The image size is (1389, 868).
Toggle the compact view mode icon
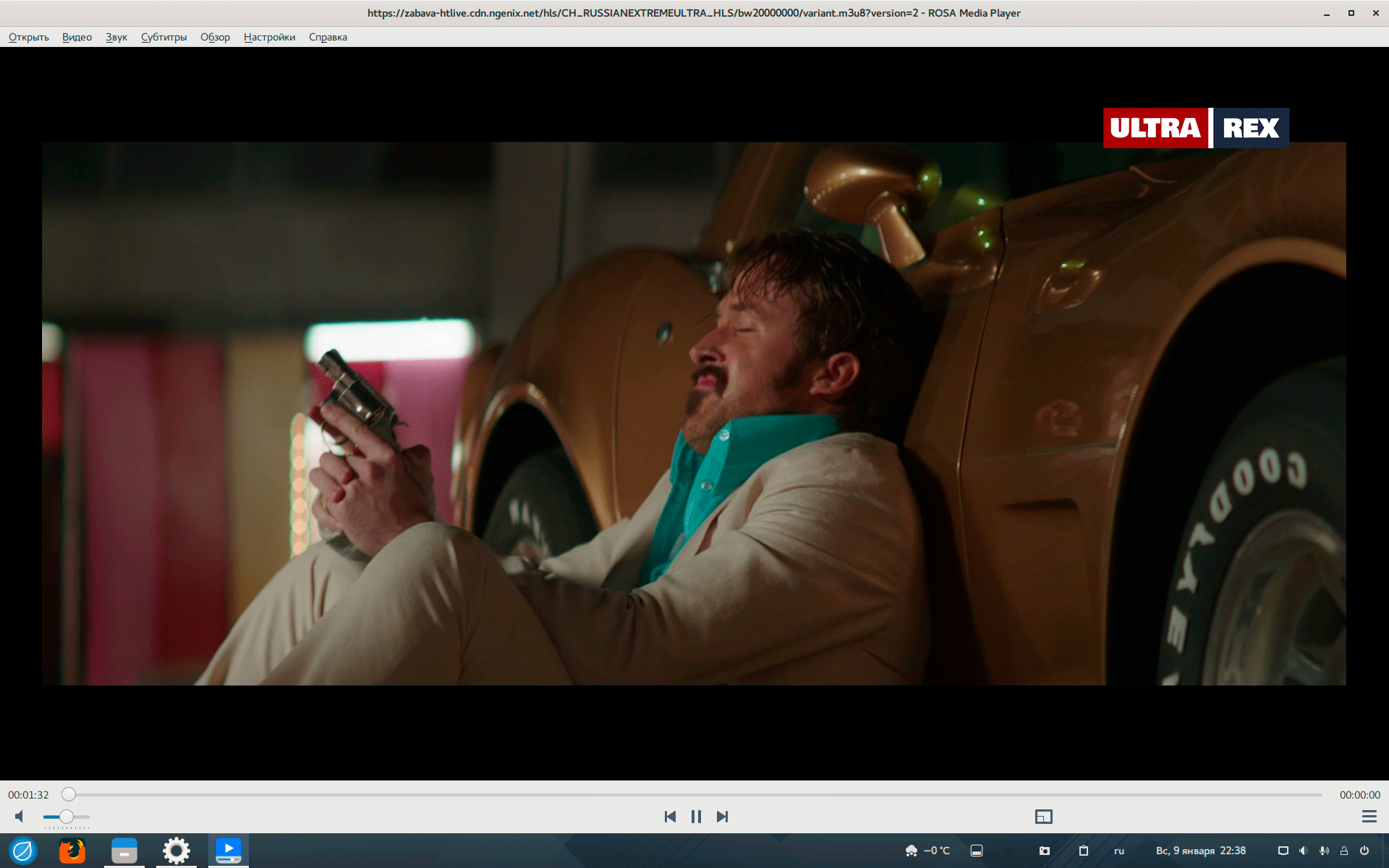[x=1043, y=817]
